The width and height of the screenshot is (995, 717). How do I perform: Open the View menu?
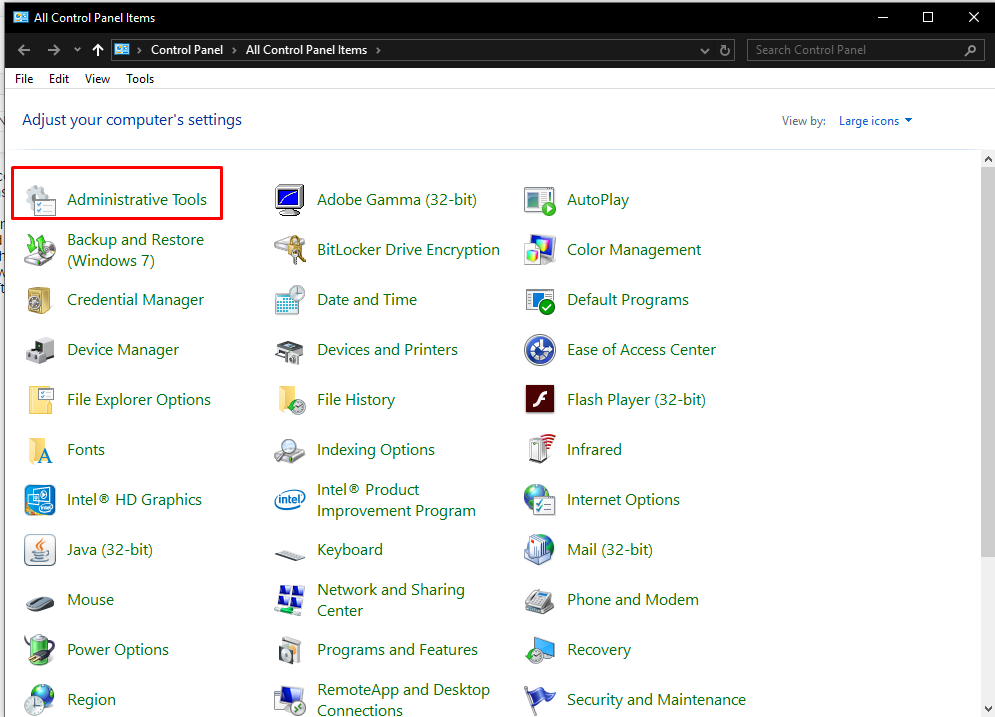pyautogui.click(x=97, y=79)
